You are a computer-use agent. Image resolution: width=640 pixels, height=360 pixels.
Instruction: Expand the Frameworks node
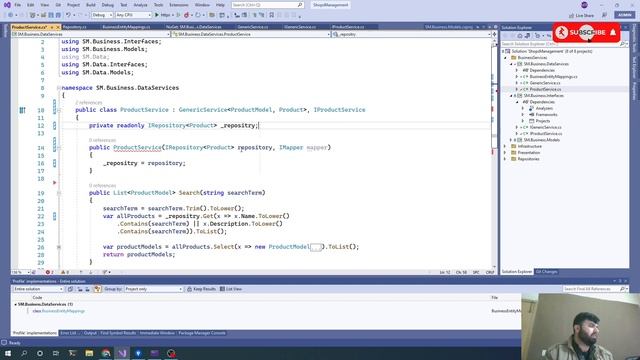pyautogui.click(x=523, y=115)
